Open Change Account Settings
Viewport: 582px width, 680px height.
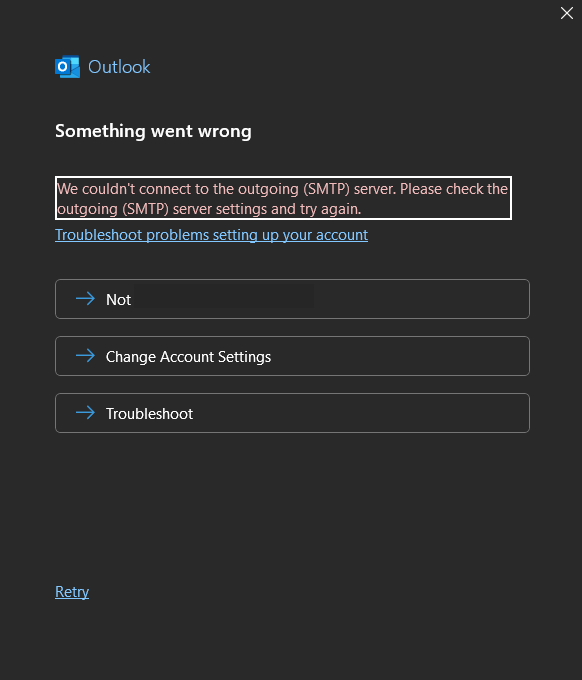point(292,356)
